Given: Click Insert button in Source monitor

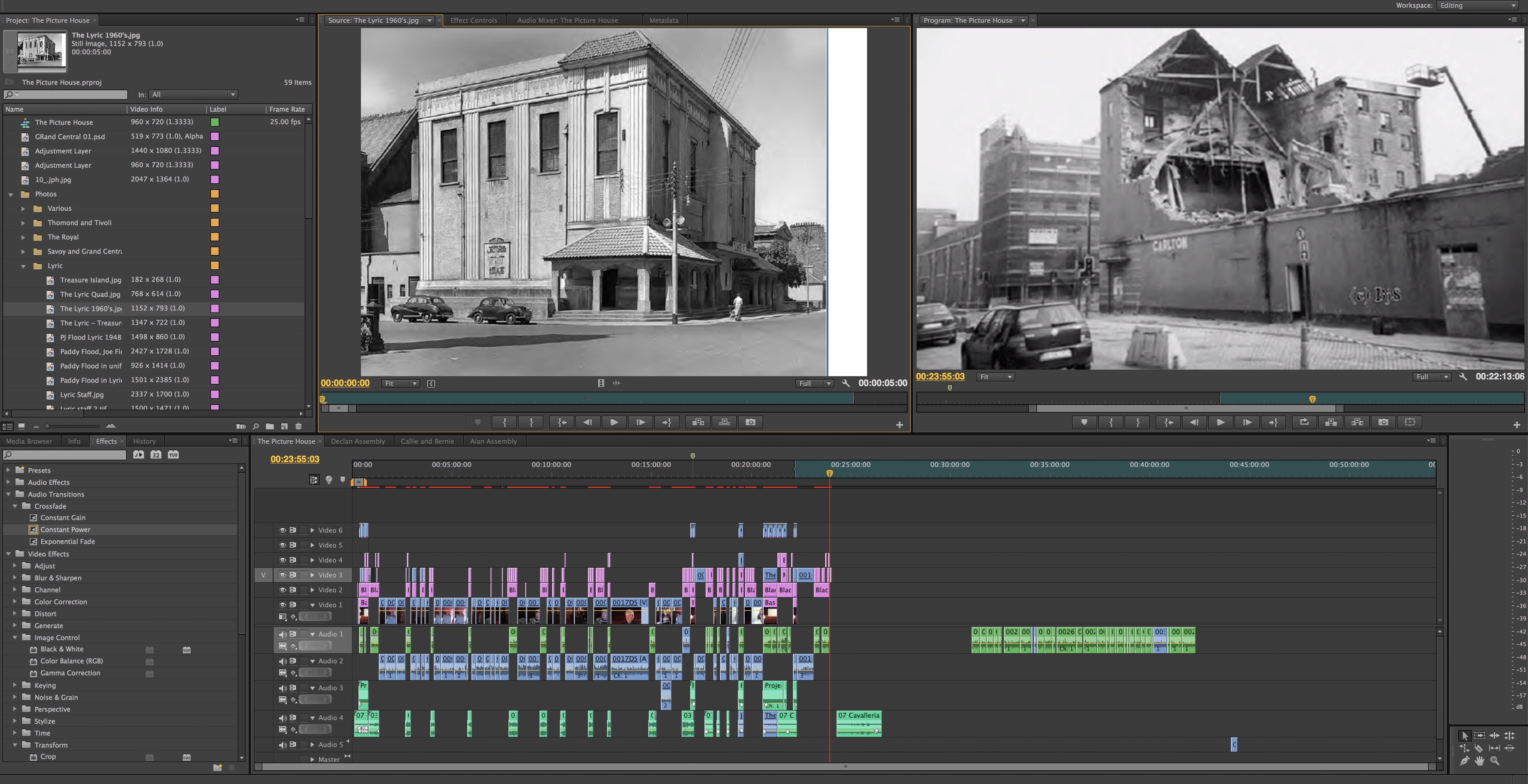Looking at the screenshot, I should point(698,422).
